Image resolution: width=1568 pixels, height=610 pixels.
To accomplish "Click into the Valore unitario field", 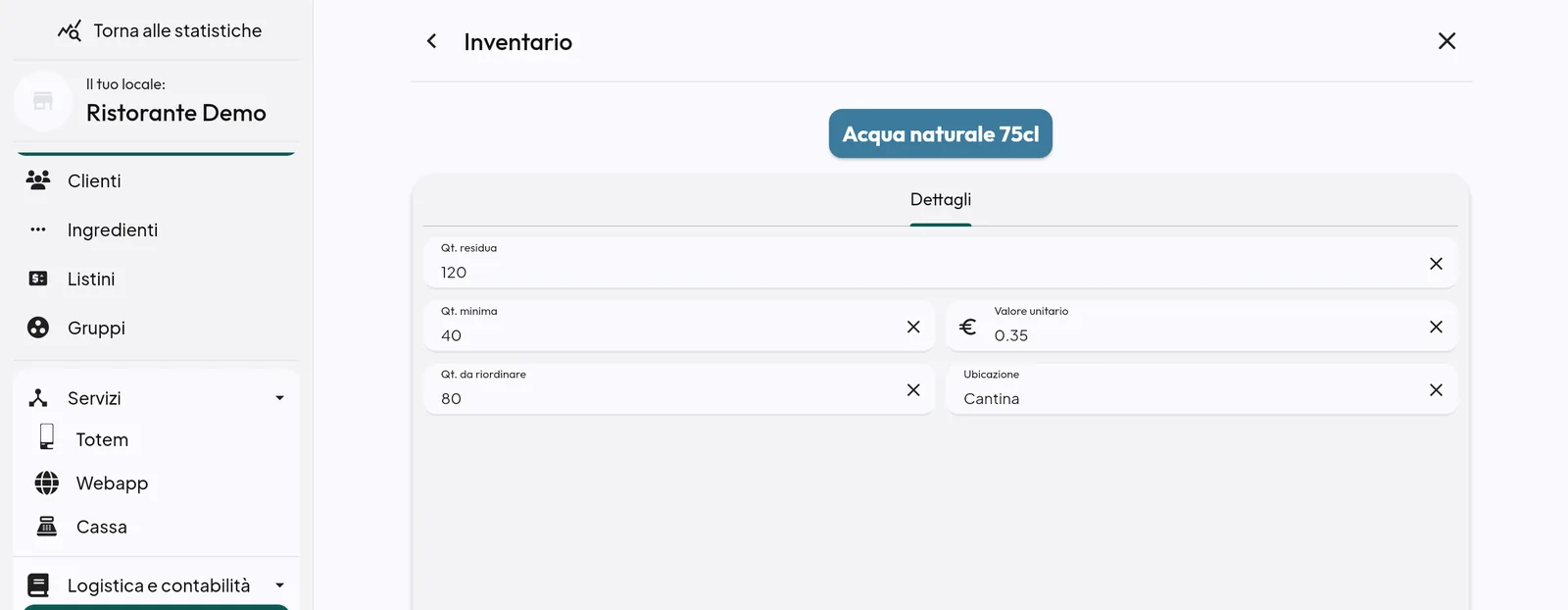I will tap(1201, 327).
